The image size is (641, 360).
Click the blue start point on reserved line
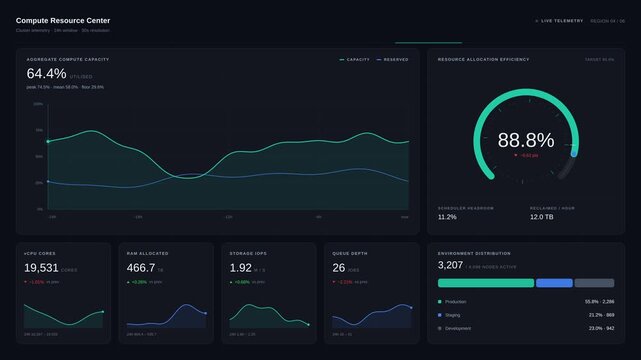[48, 181]
